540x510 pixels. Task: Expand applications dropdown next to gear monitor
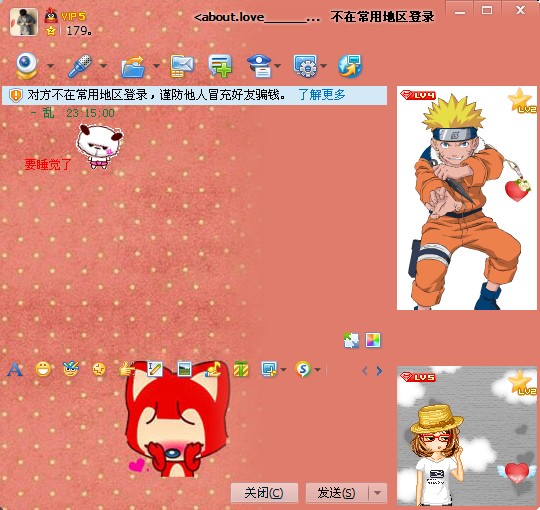(323, 66)
